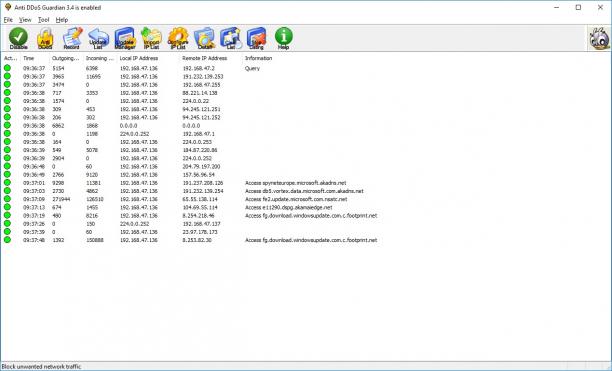This screenshot has width=612, height=371.
Task: Click the Import IP List icon
Action: [151, 38]
